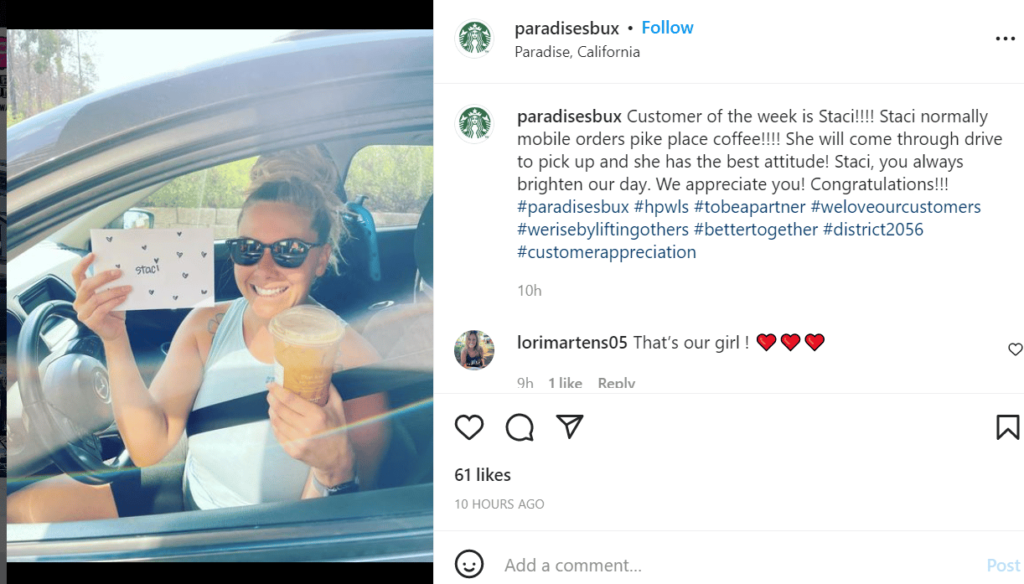This screenshot has height=584, width=1024.
Task: Open the #customerappreciation hashtag
Action: coord(607,252)
